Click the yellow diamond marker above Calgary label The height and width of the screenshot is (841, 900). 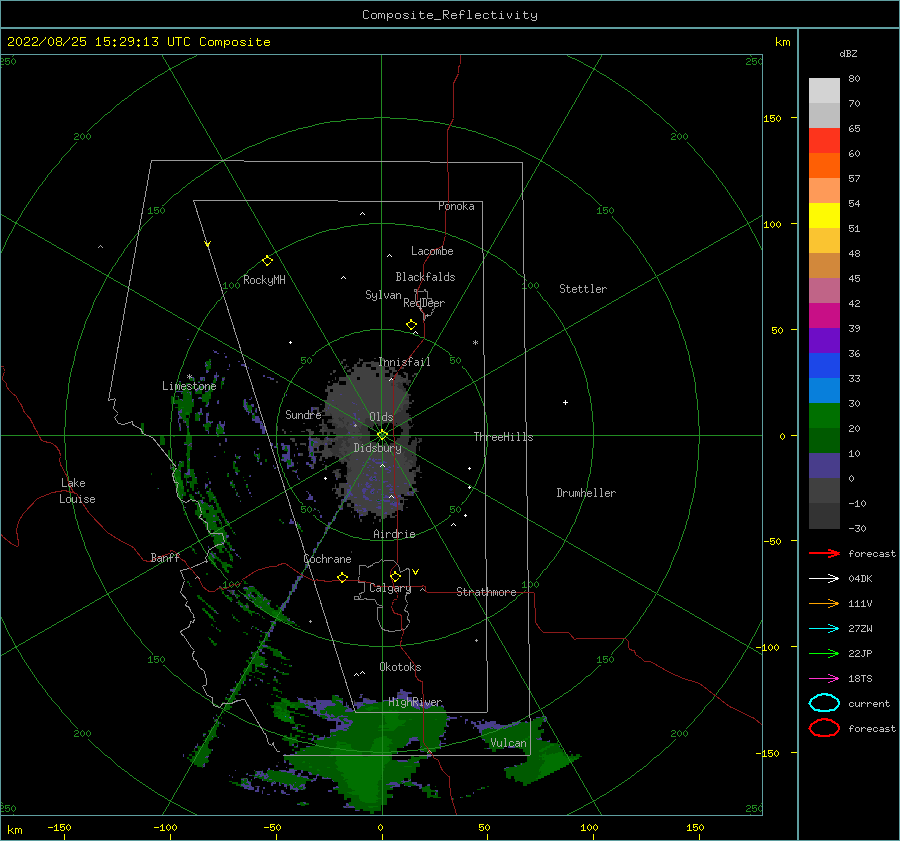(395, 576)
